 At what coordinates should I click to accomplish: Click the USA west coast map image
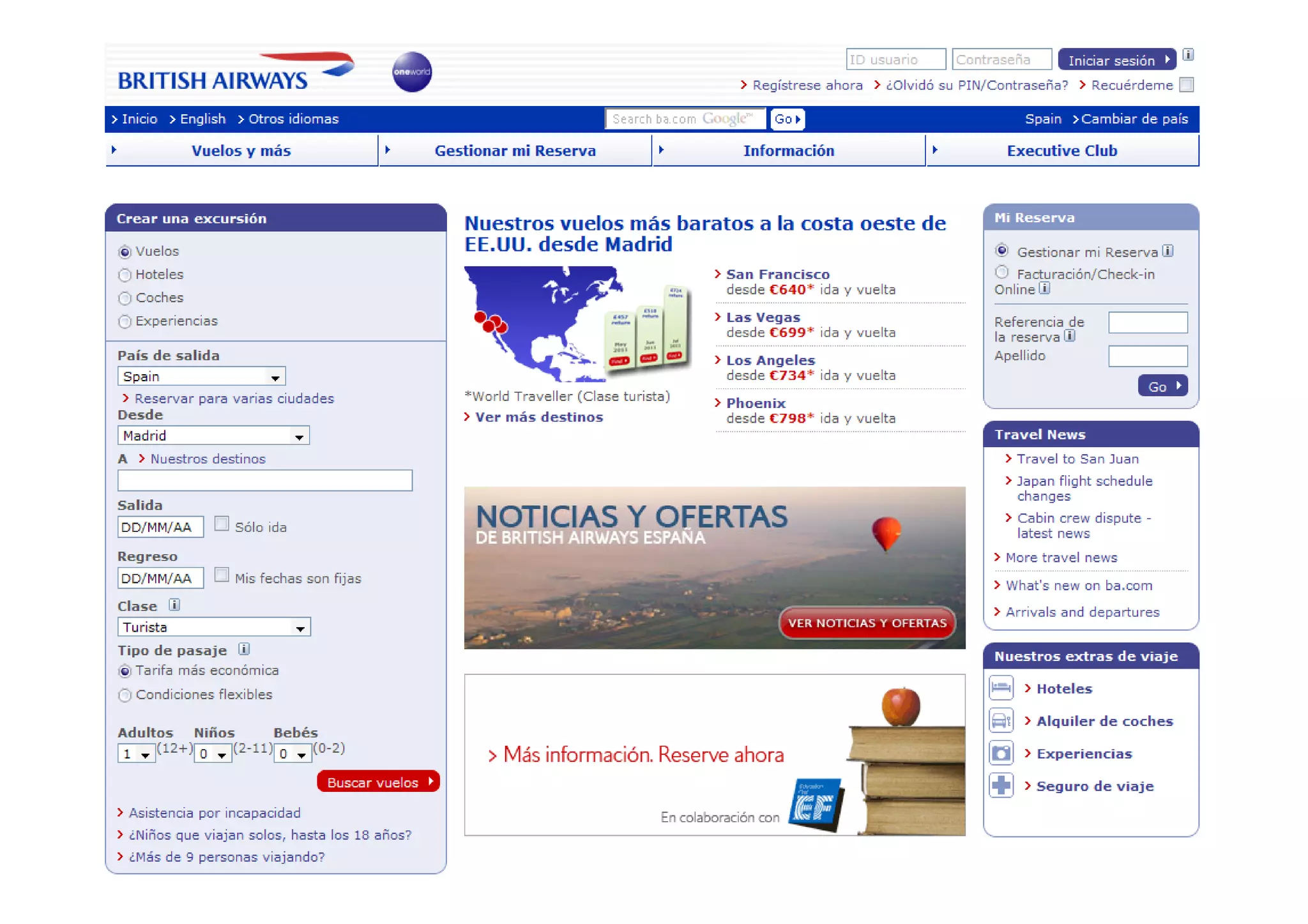coord(578,324)
